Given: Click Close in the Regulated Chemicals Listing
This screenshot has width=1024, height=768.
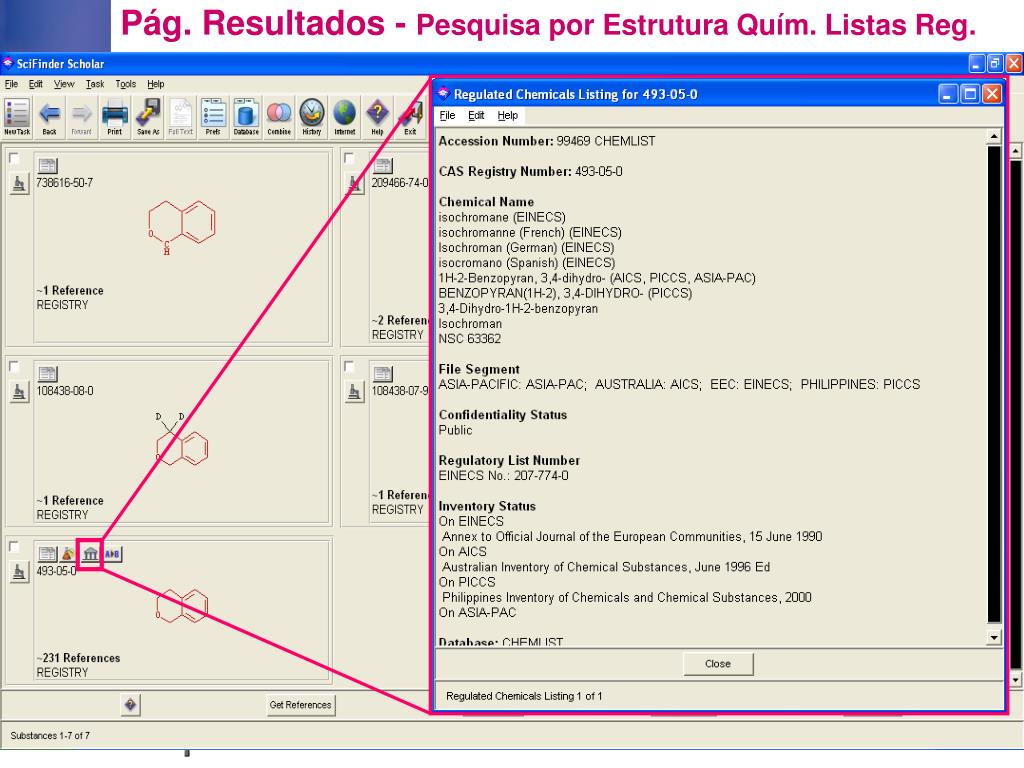Looking at the screenshot, I should [x=718, y=664].
